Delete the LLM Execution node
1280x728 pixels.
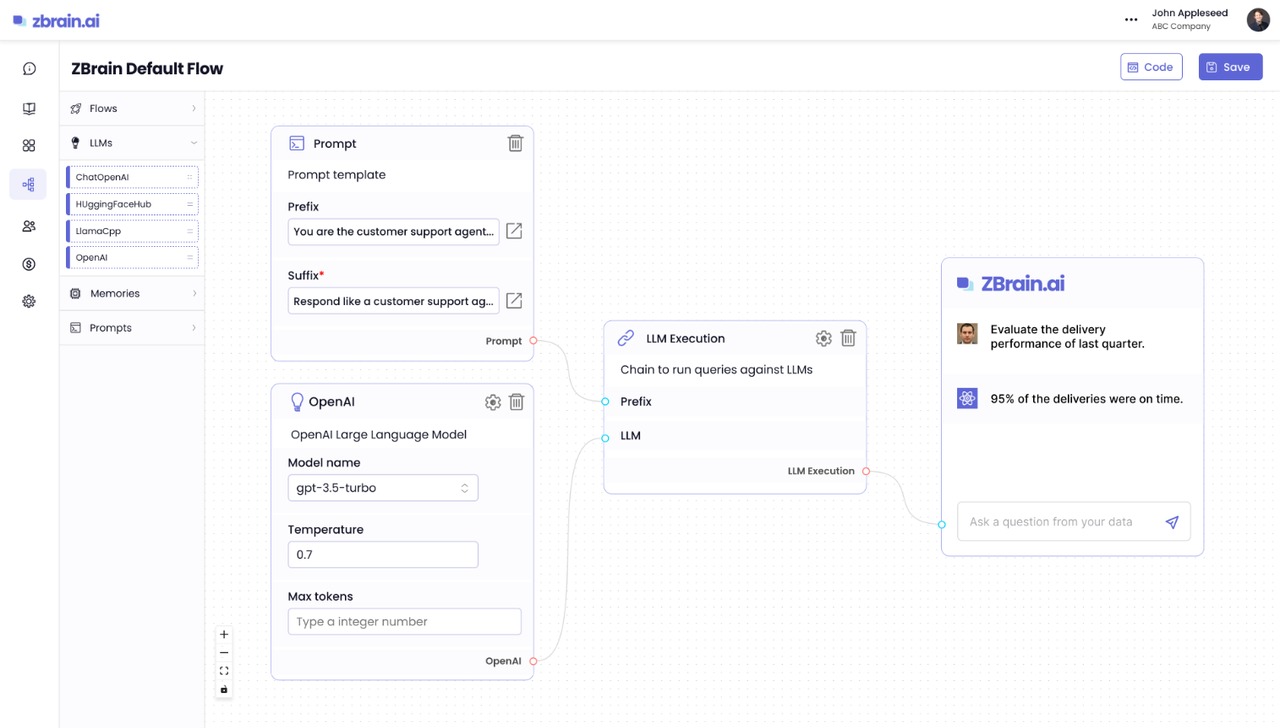pos(848,338)
